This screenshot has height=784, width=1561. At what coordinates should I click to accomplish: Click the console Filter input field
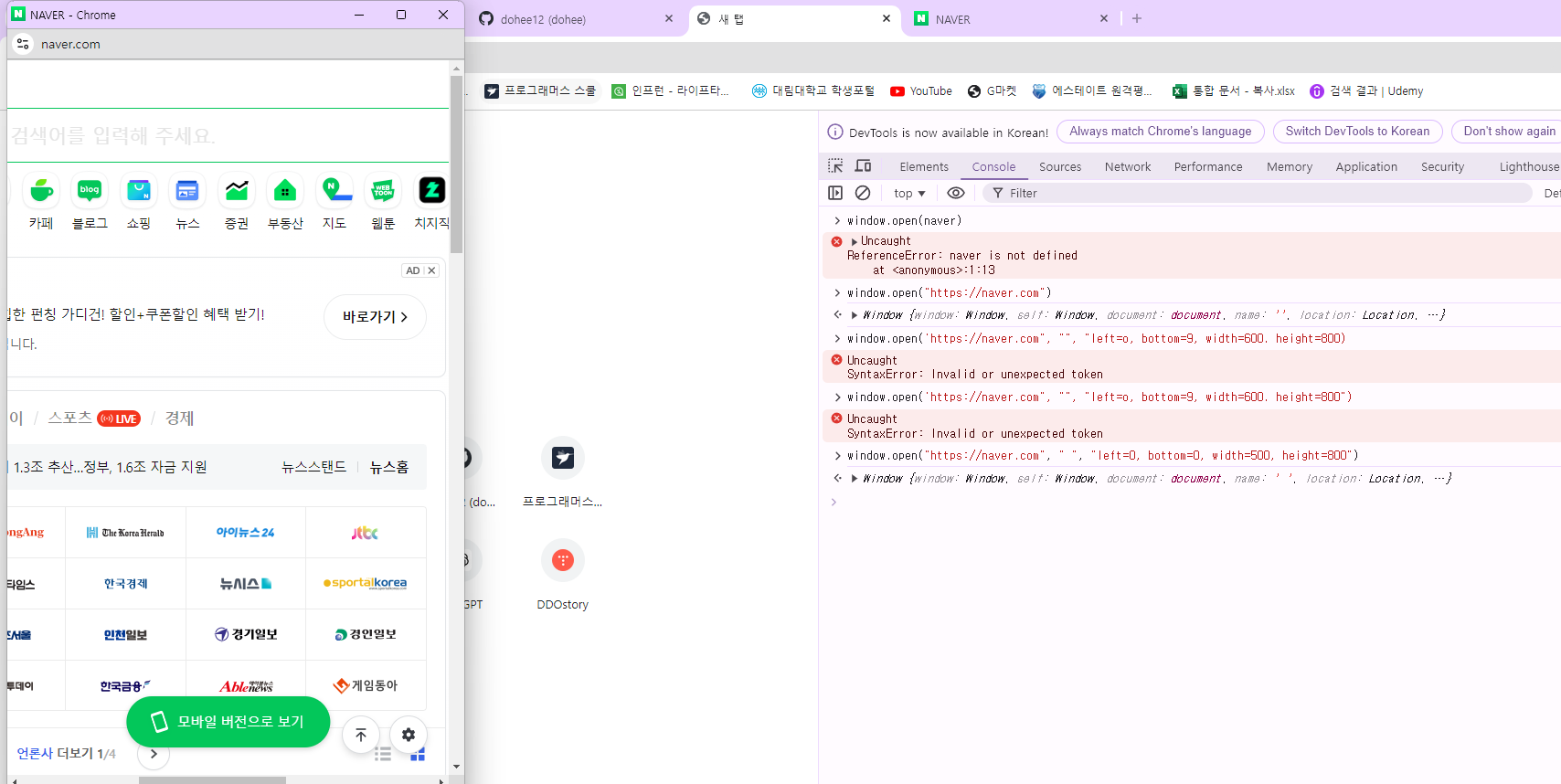click(x=1257, y=193)
